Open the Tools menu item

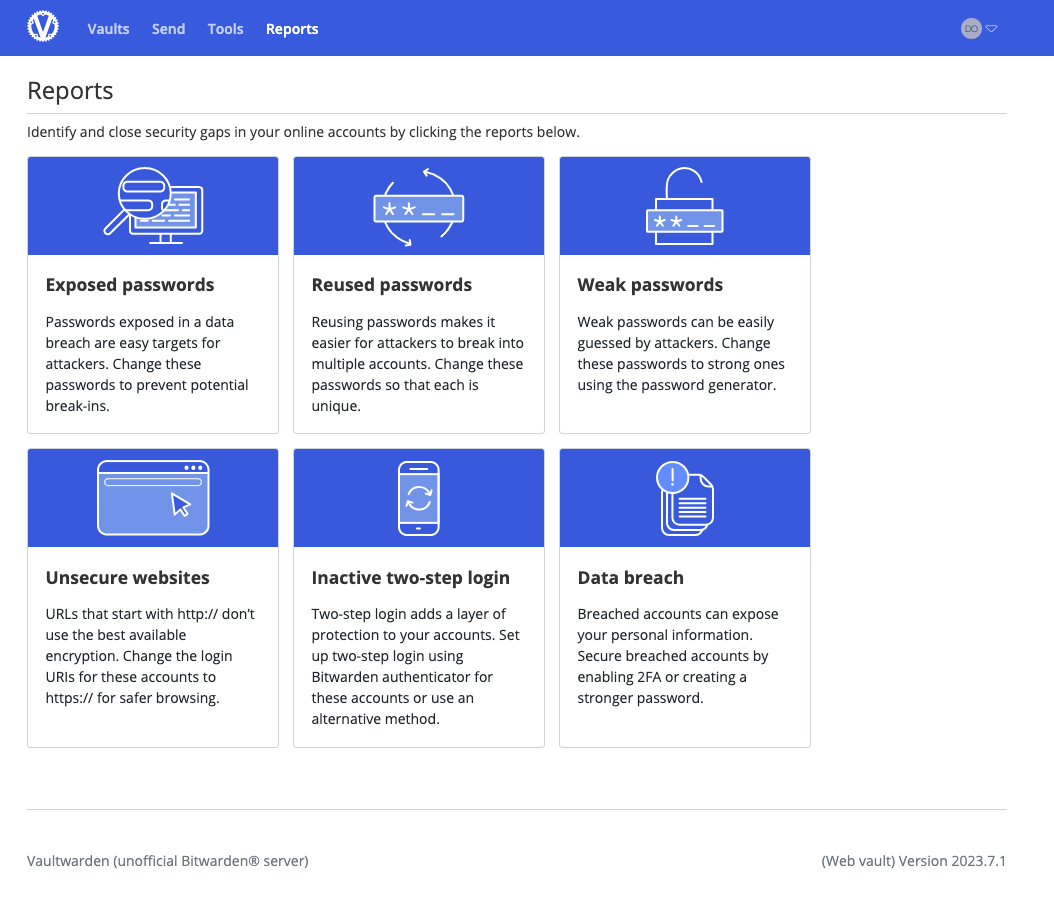pos(225,29)
